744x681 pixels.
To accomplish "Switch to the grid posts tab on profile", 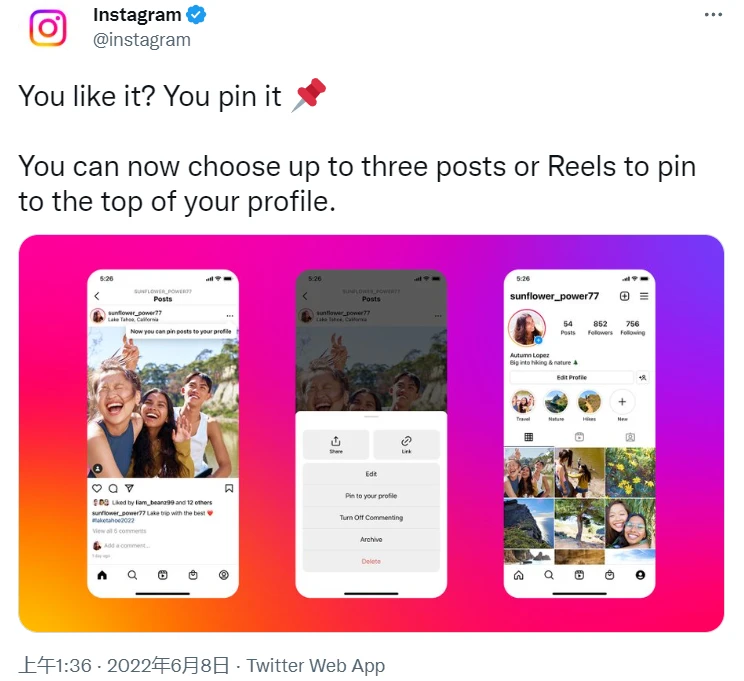I will [529, 437].
